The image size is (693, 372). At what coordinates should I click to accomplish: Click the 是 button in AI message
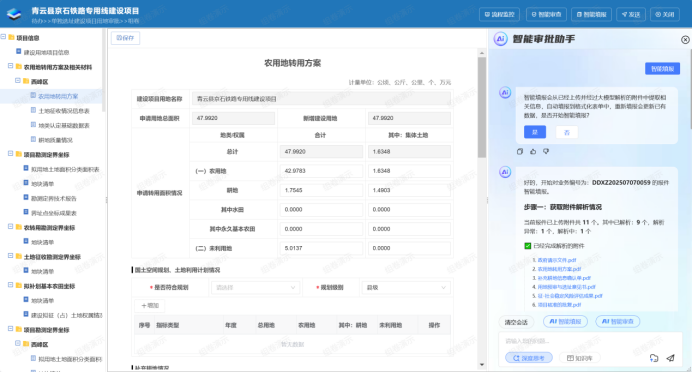click(x=535, y=132)
